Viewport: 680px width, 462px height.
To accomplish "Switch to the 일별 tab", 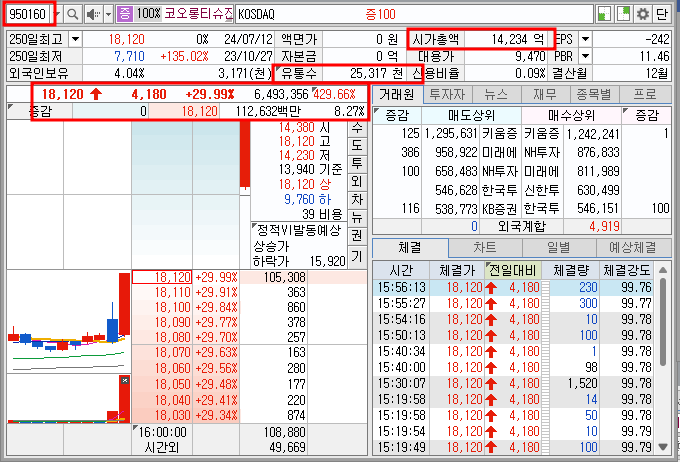I will (x=559, y=248).
